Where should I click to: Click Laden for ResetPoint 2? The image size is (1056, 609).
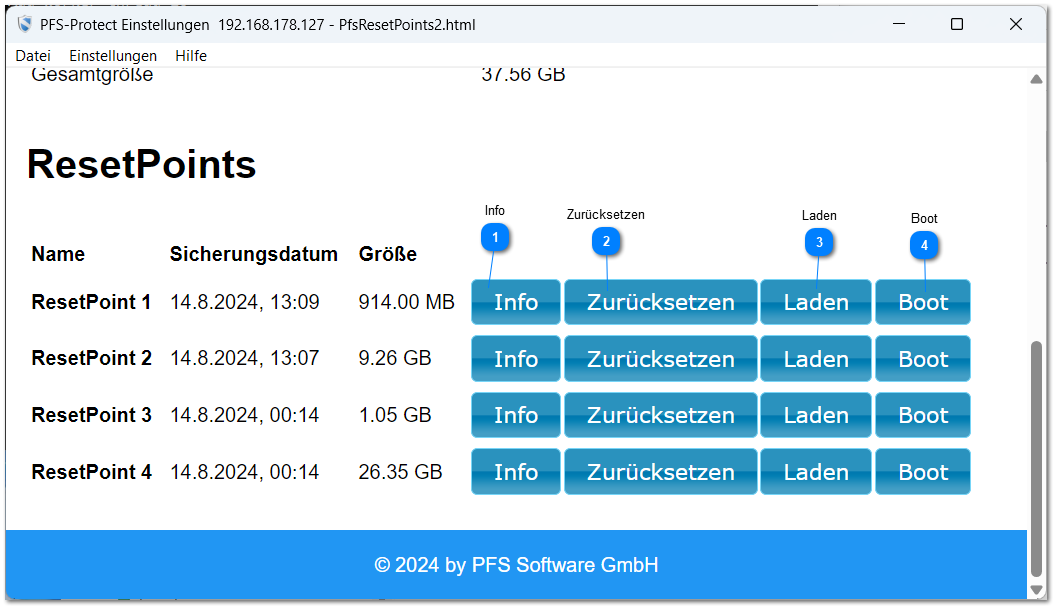pyautogui.click(x=816, y=359)
